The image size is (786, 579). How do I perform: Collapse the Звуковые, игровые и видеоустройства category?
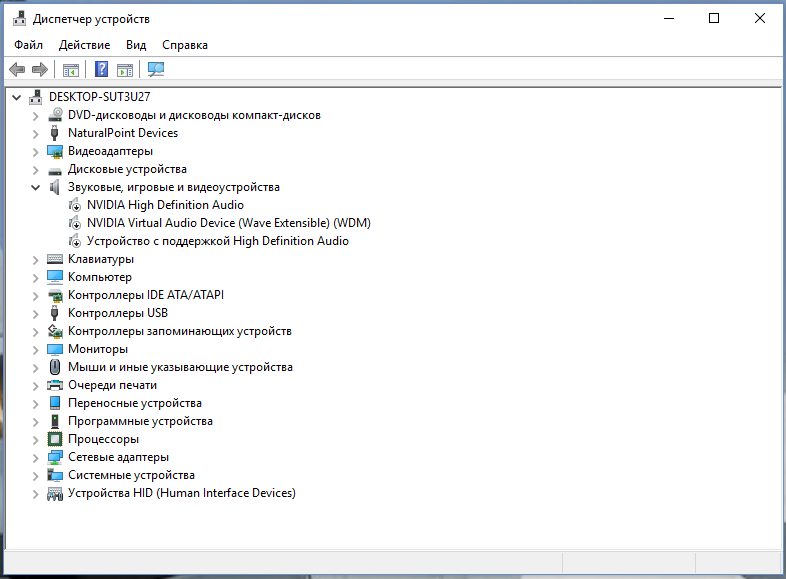pyautogui.click(x=36, y=188)
